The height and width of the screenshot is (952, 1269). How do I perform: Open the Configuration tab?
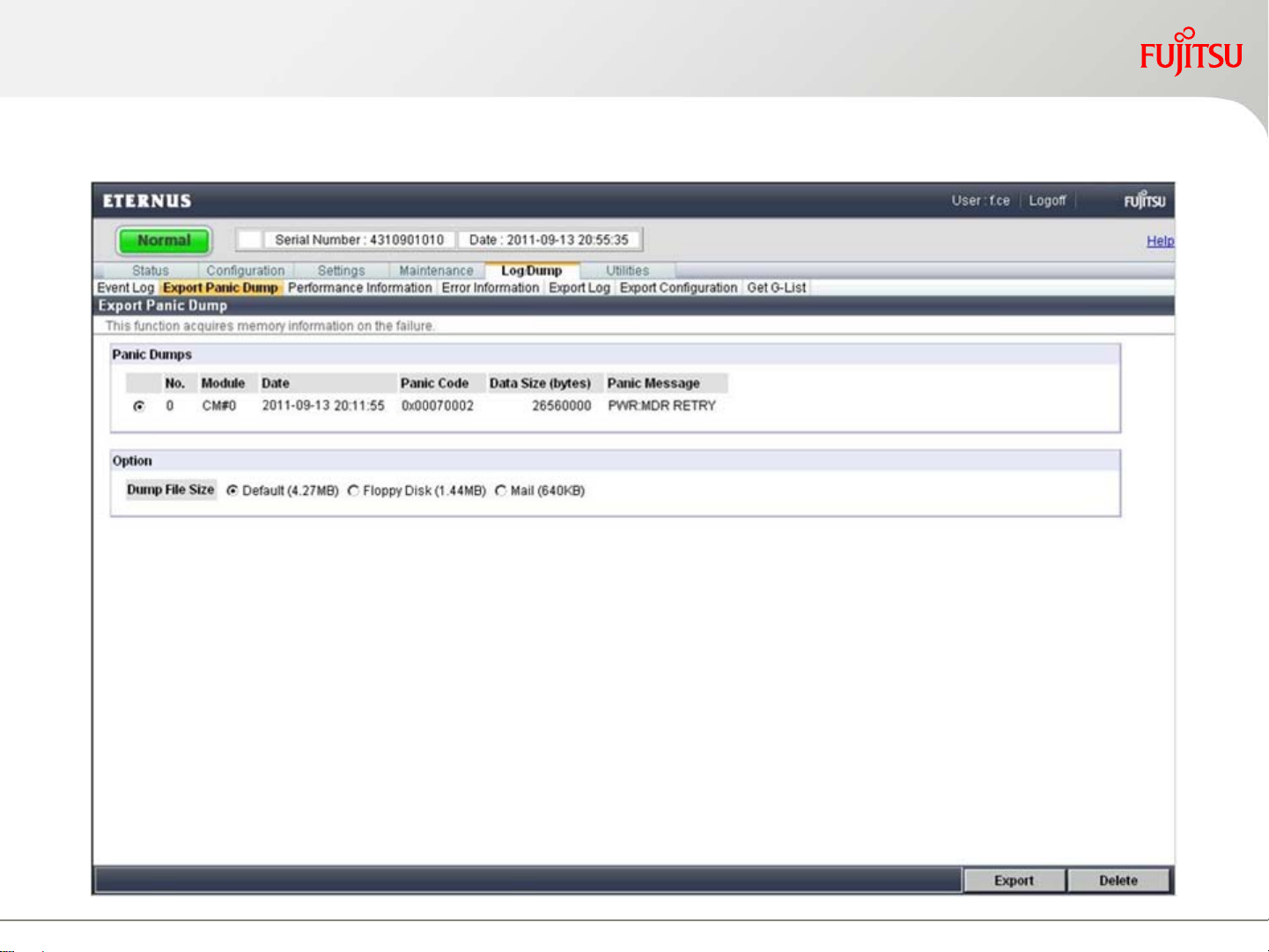(246, 270)
